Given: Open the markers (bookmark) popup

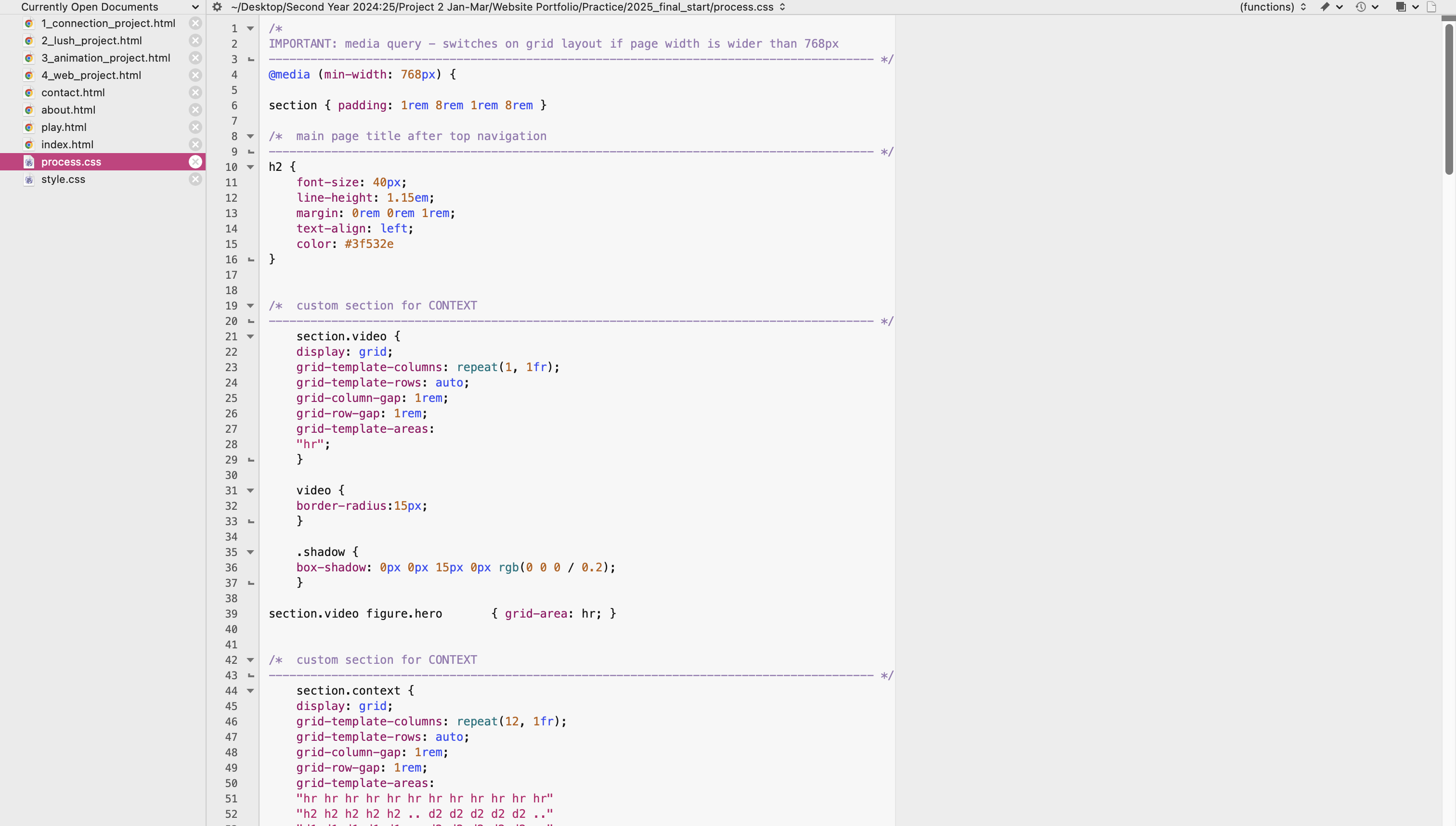Looking at the screenshot, I should pyautogui.click(x=1325, y=7).
